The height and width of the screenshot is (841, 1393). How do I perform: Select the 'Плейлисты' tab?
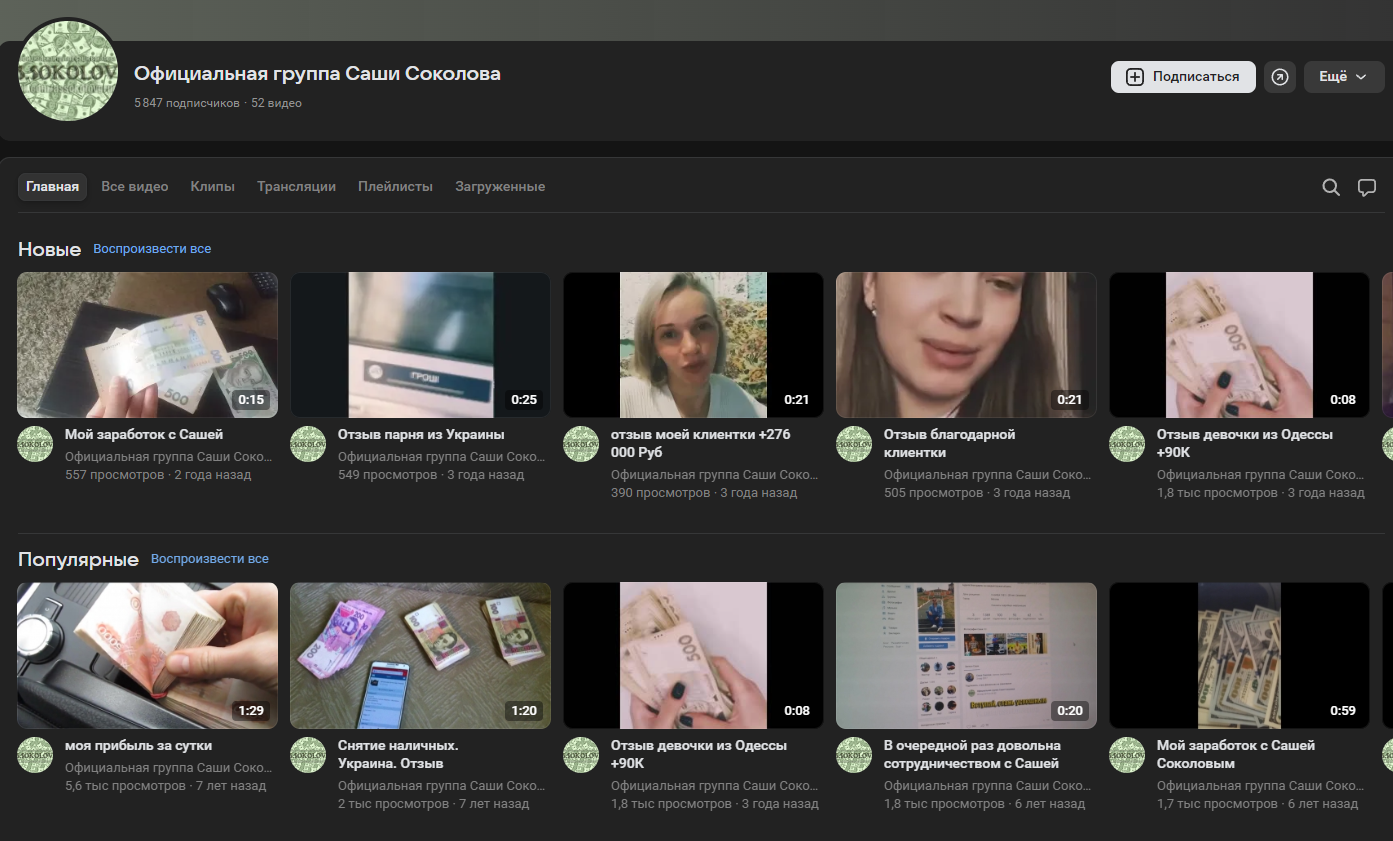pos(395,187)
